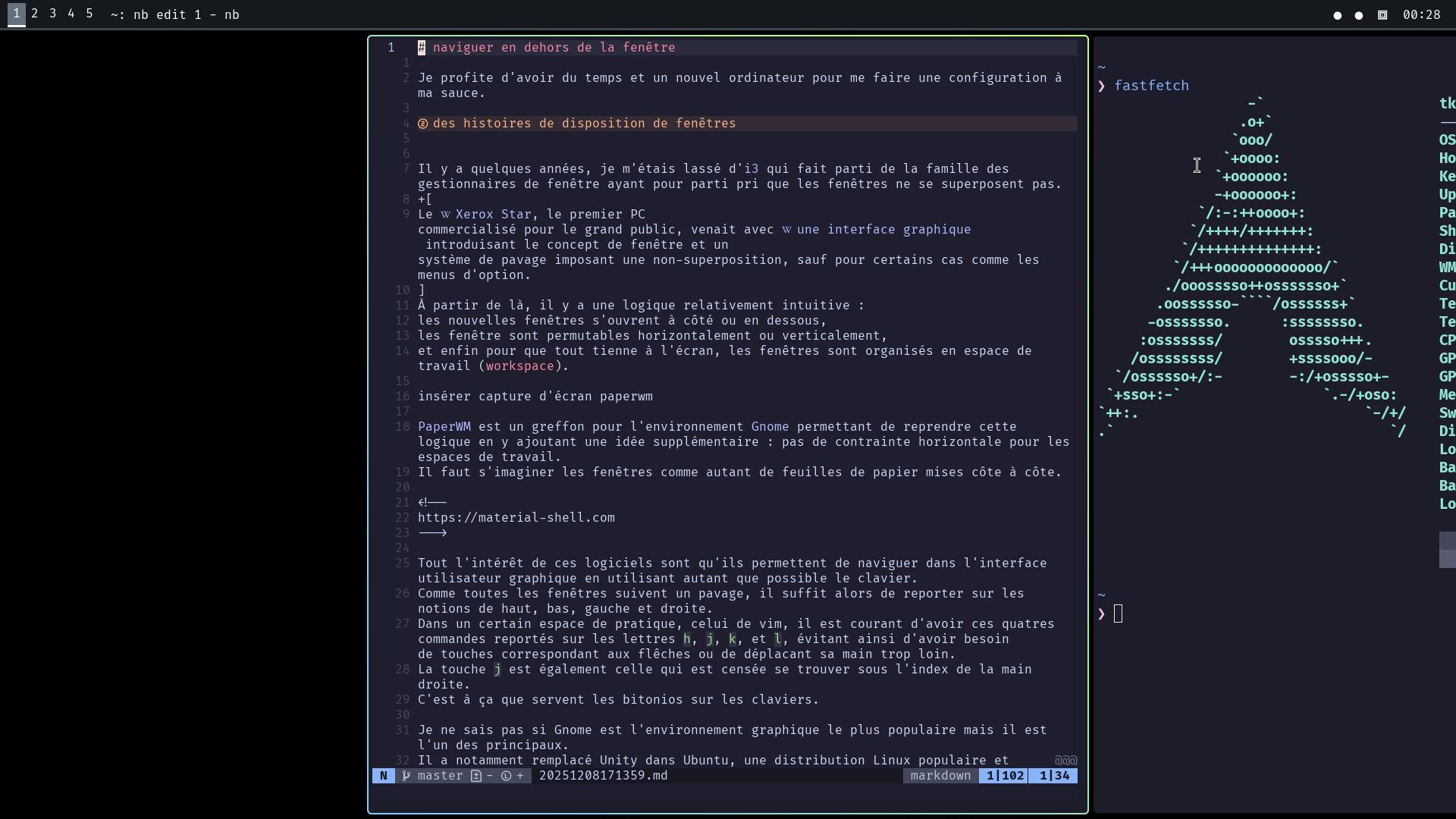Click the clock icon in the statusline

[506, 776]
